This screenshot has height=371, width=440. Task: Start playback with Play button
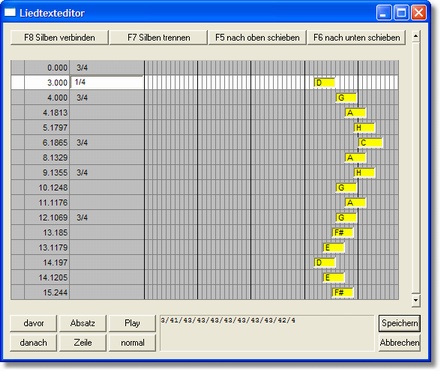click(132, 323)
